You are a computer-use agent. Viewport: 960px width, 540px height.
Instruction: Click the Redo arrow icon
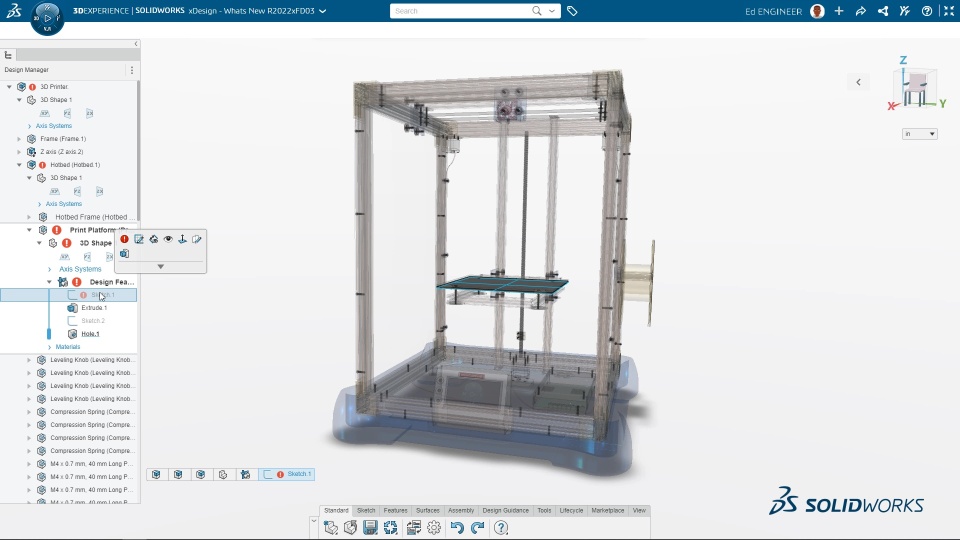(478, 528)
